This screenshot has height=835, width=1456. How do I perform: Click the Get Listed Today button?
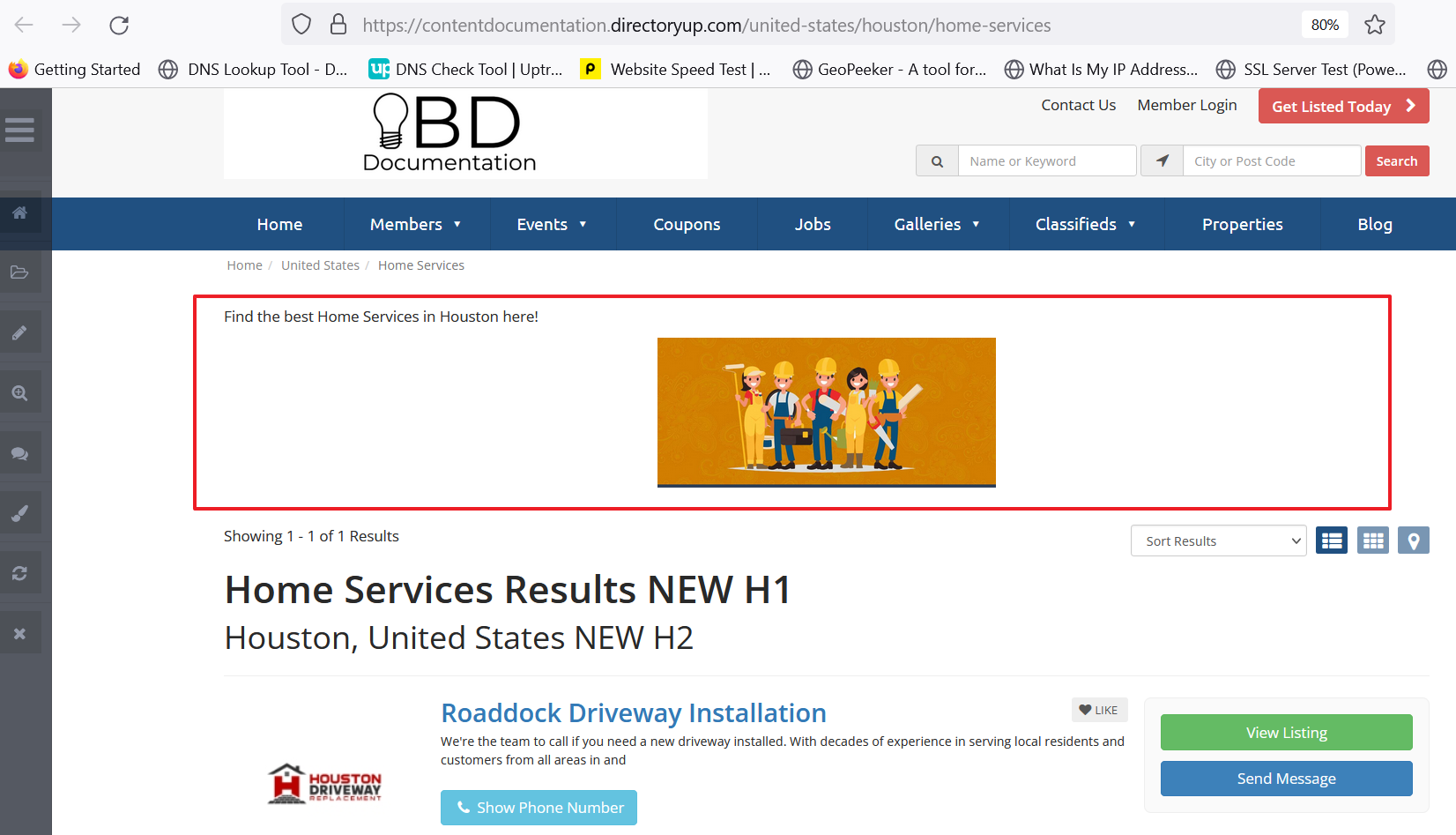coord(1343,106)
